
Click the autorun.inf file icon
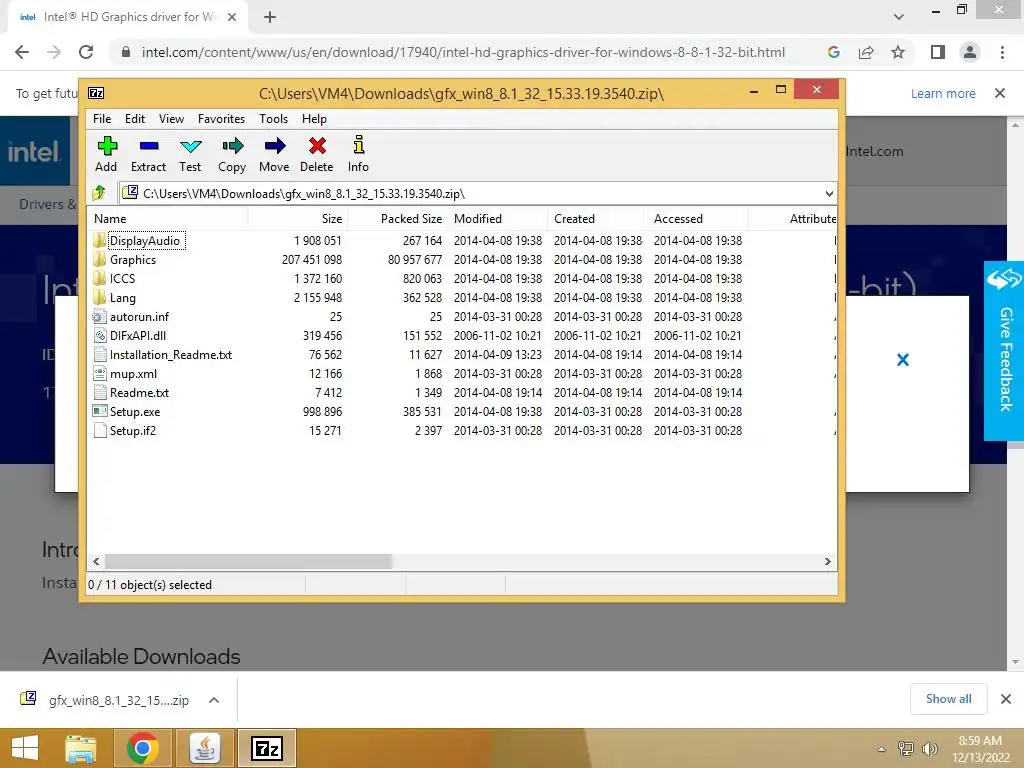pyautogui.click(x=99, y=317)
